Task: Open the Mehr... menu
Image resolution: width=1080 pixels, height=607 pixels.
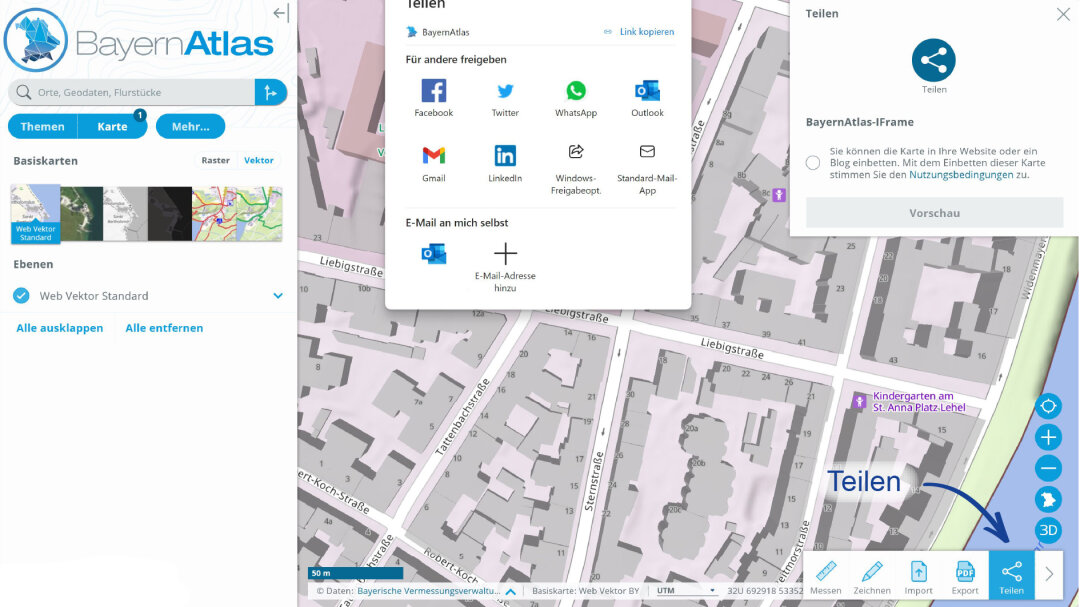Action: tap(190, 127)
